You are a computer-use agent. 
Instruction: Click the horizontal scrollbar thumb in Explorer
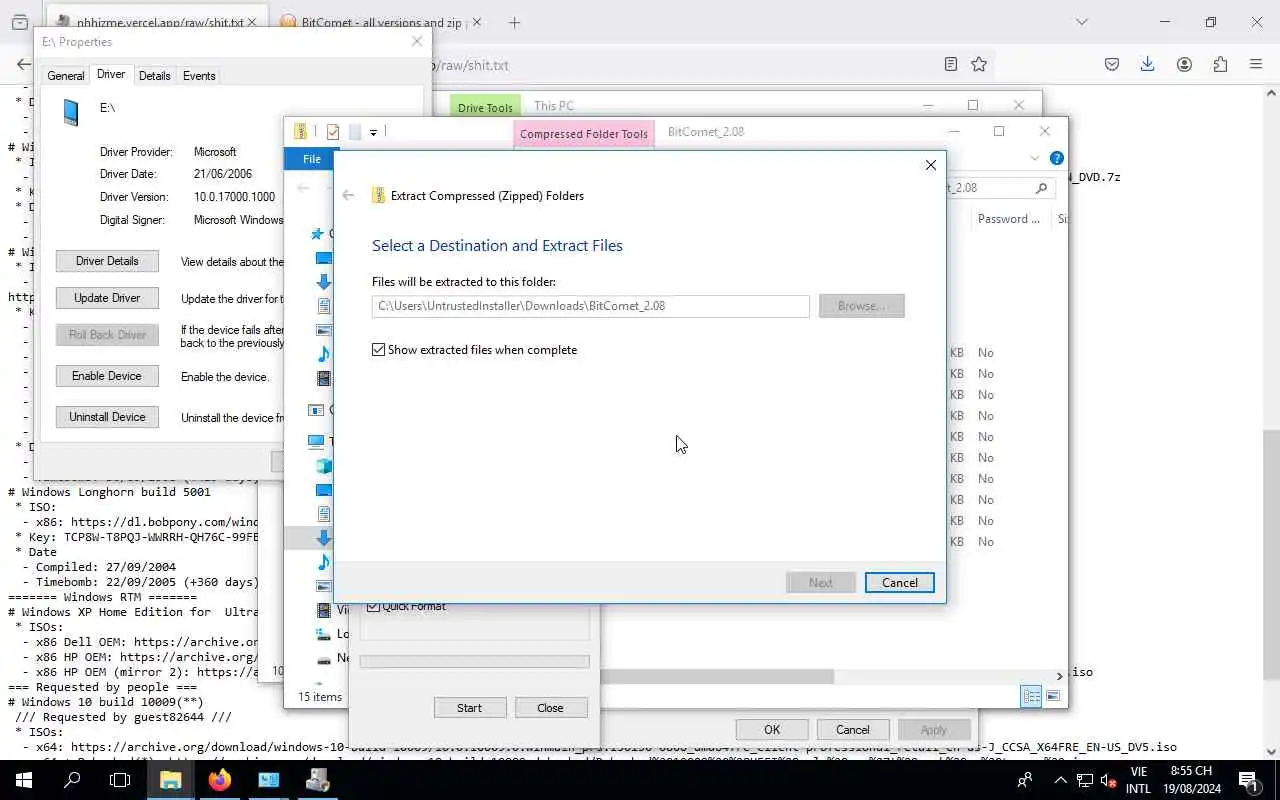point(715,677)
